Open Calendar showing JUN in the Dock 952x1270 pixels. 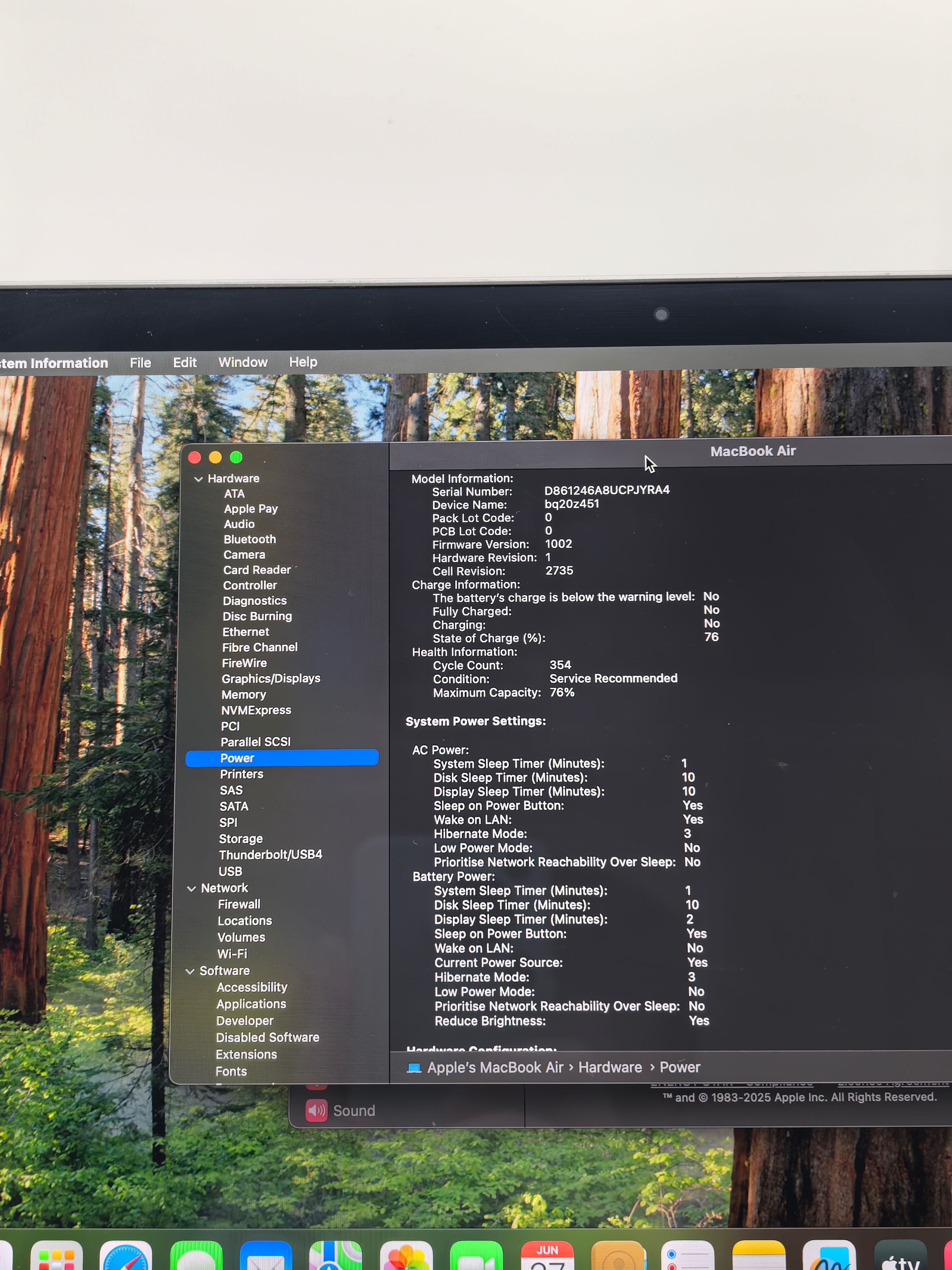547,1256
